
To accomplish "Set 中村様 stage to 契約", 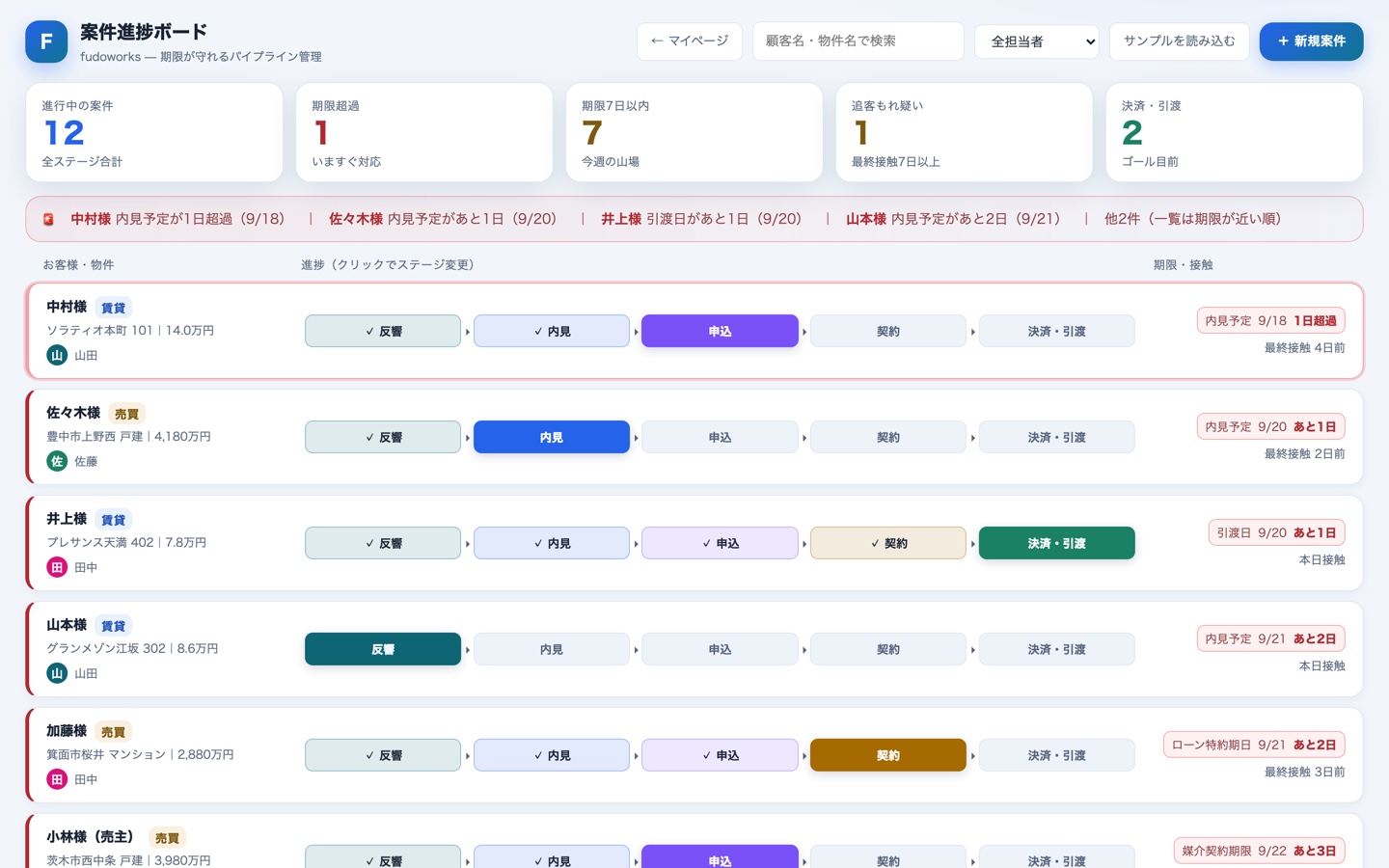I will click(x=888, y=331).
